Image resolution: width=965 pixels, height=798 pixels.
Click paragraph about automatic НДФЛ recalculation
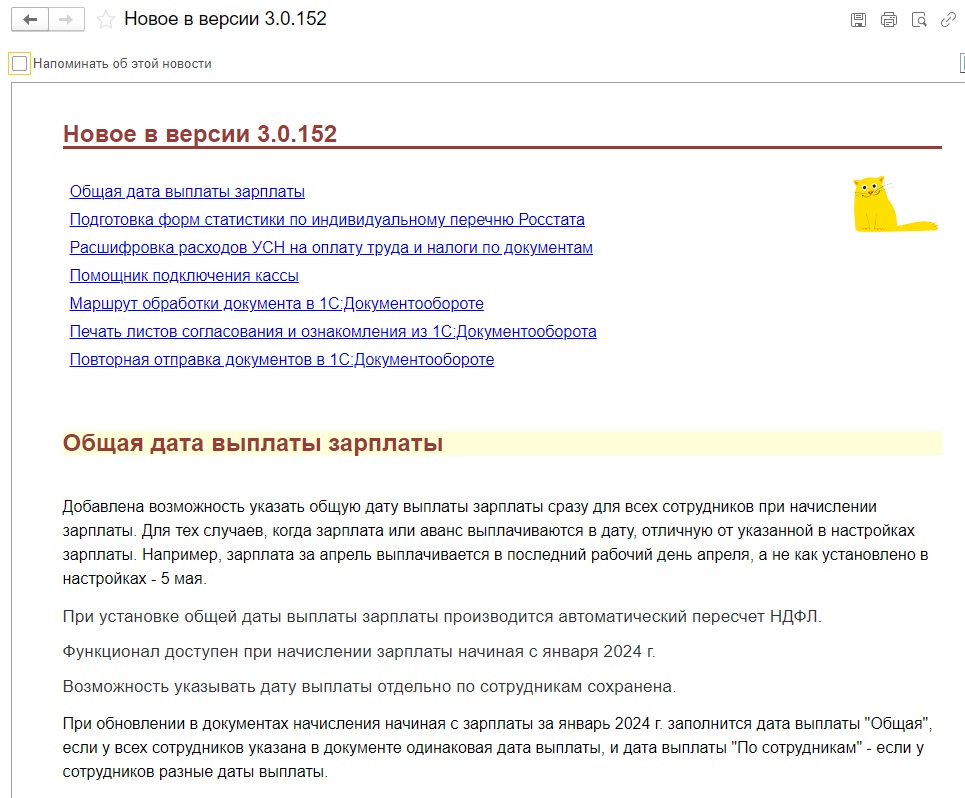click(x=442, y=616)
